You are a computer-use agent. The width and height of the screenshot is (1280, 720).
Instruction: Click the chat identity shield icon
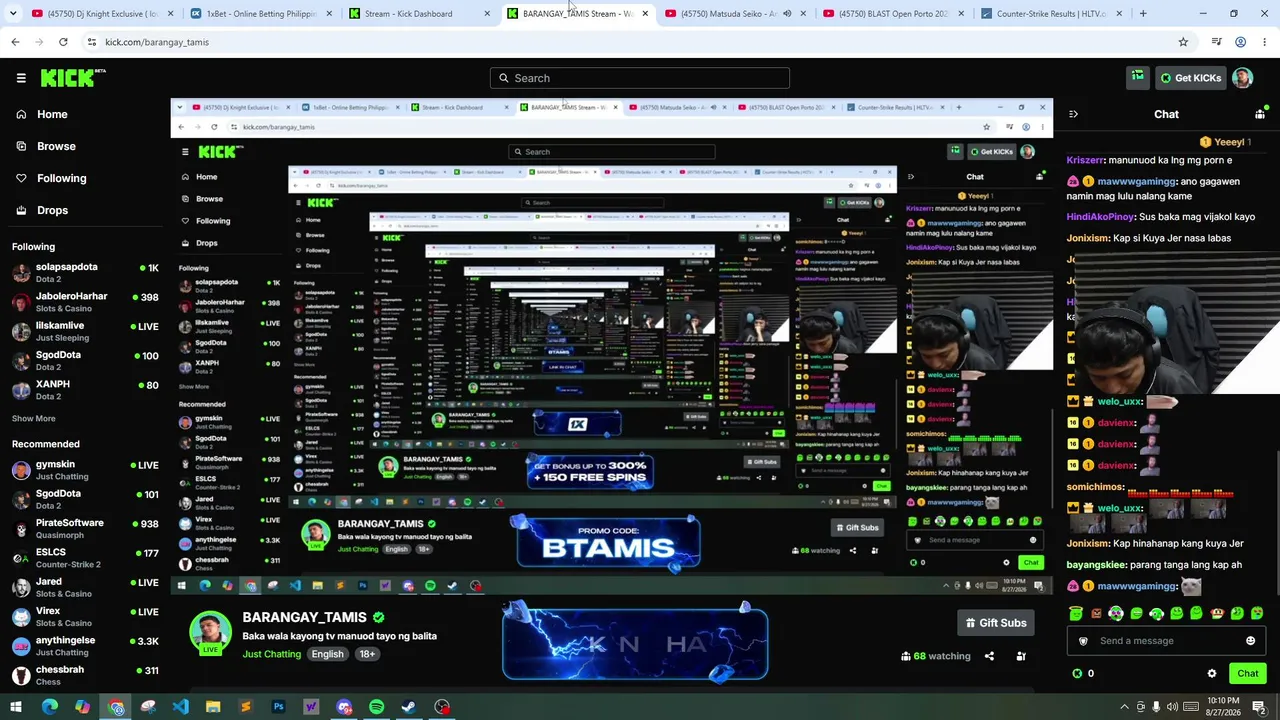tap(1083, 641)
